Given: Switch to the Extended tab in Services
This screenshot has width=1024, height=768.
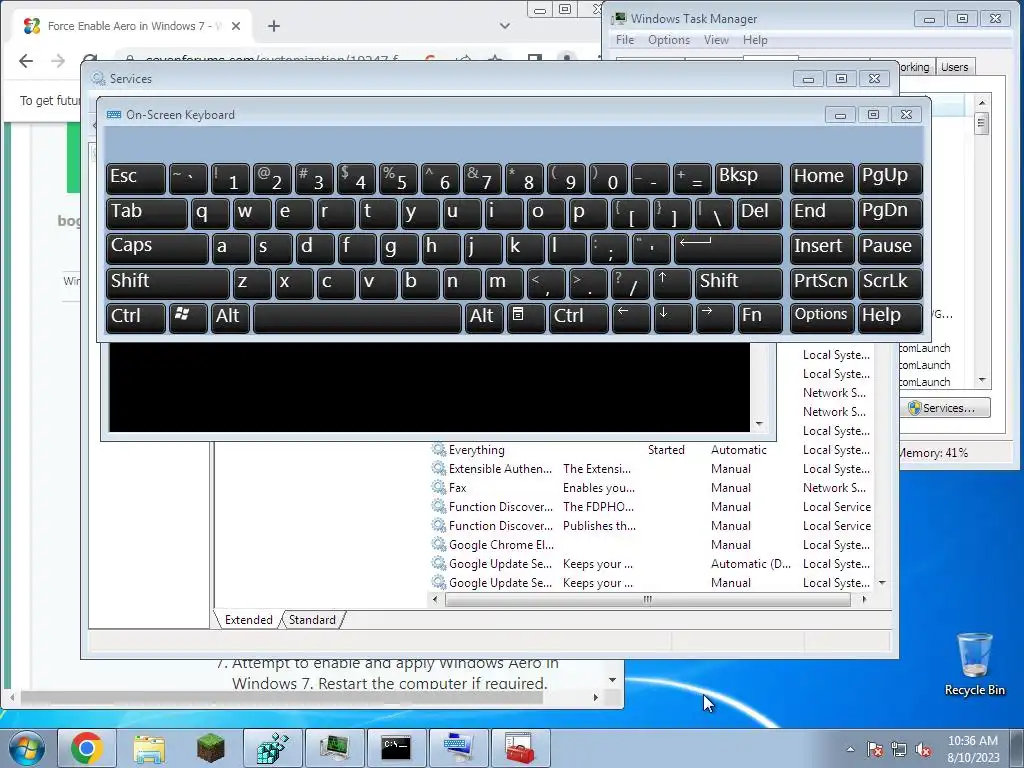Looking at the screenshot, I should click(248, 619).
